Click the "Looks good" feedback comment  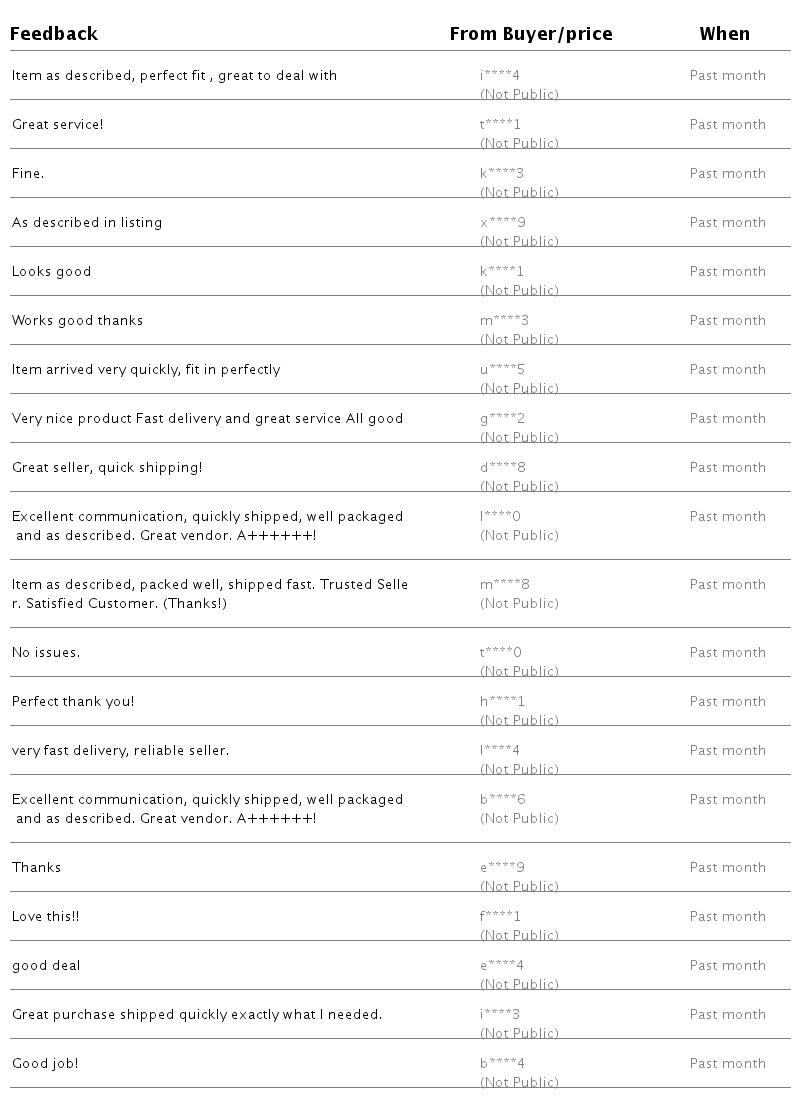pyautogui.click(x=51, y=272)
